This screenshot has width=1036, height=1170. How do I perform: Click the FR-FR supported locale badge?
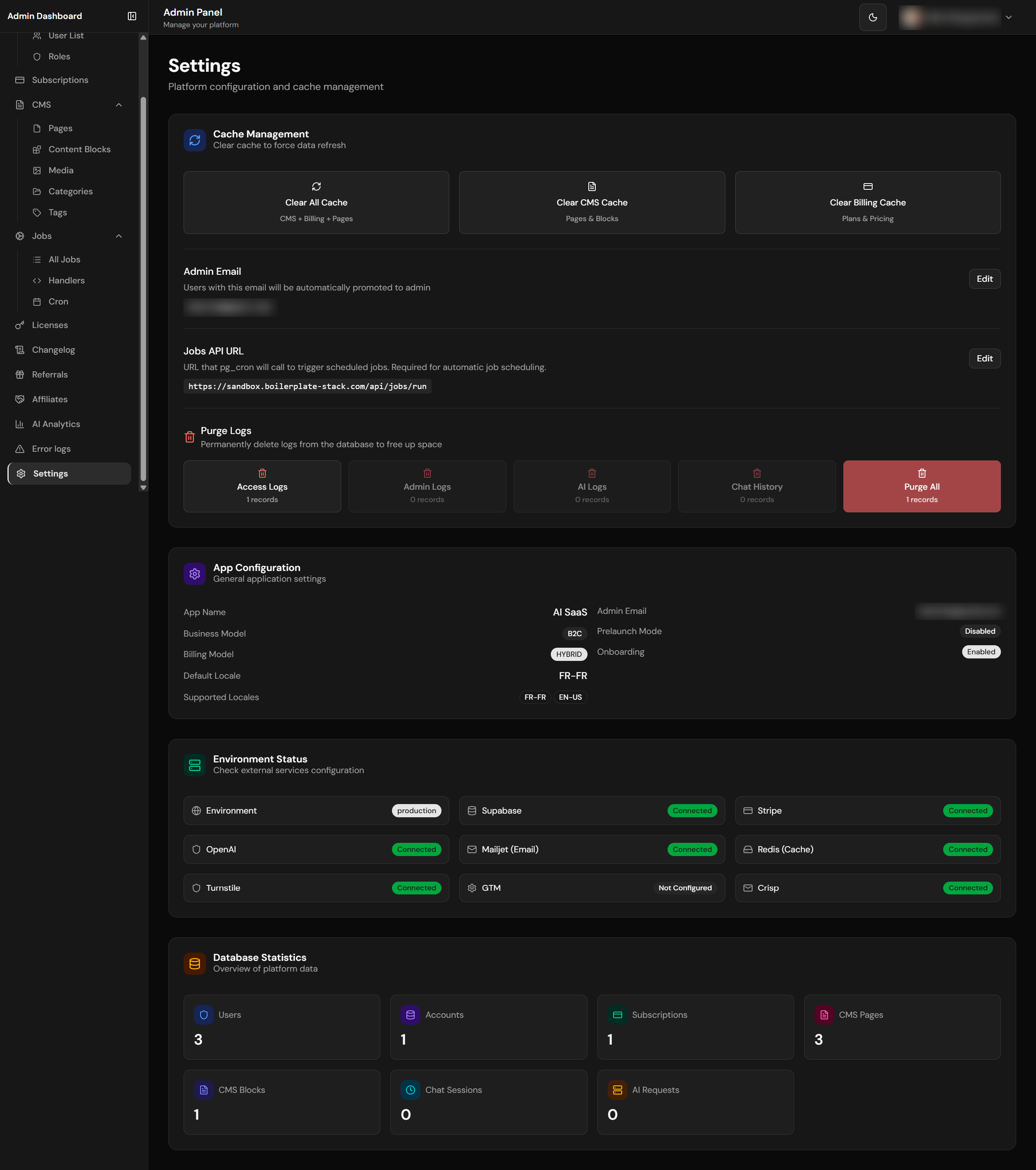535,697
